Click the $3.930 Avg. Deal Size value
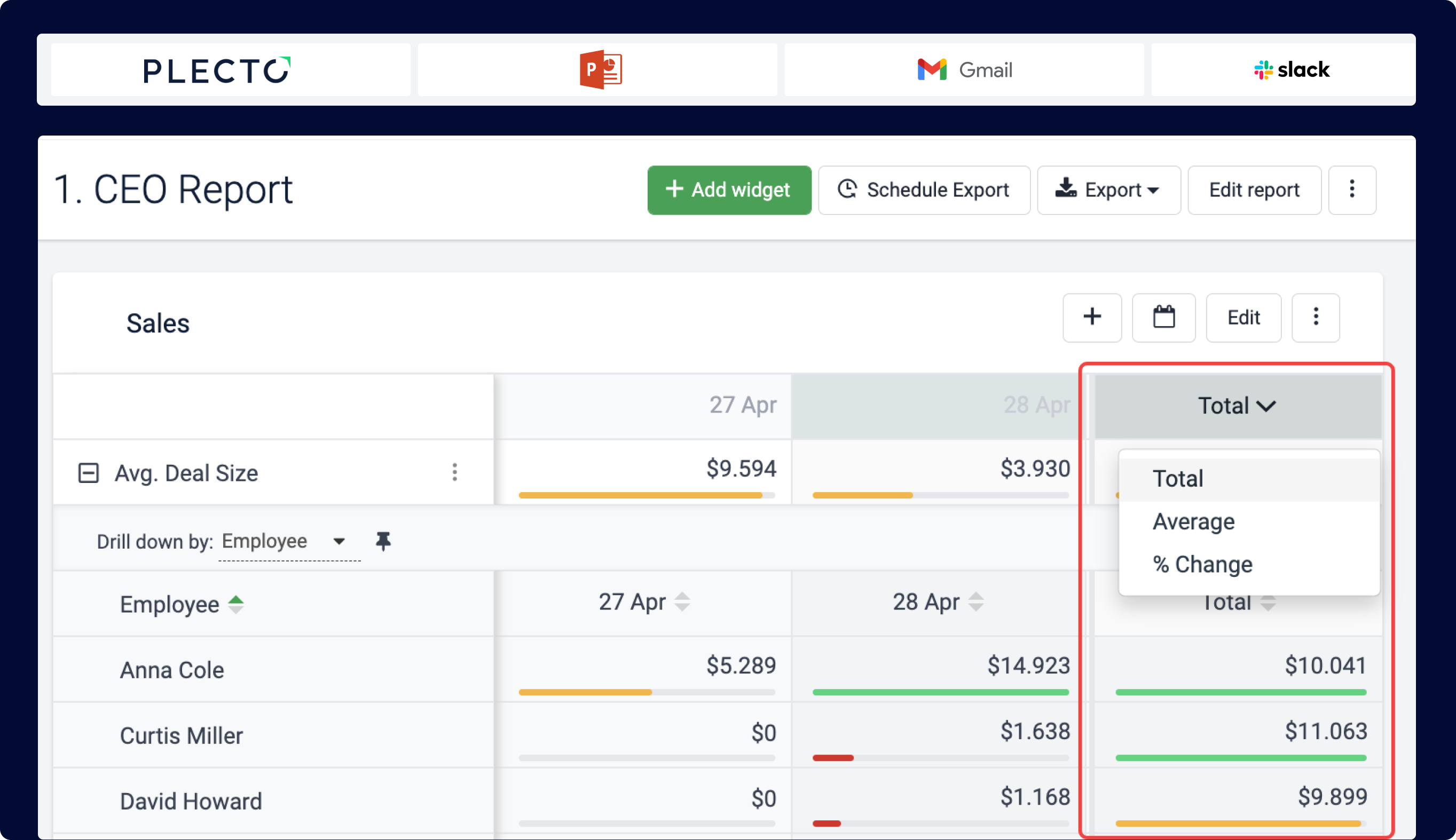1456x840 pixels. [1035, 468]
